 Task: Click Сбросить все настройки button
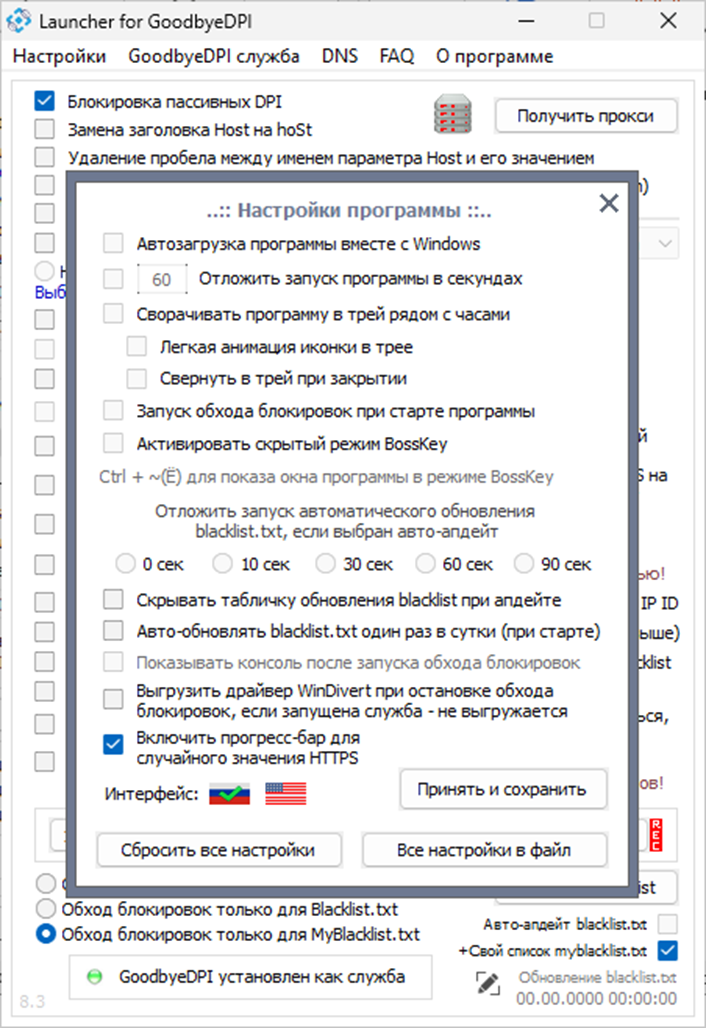(x=218, y=850)
